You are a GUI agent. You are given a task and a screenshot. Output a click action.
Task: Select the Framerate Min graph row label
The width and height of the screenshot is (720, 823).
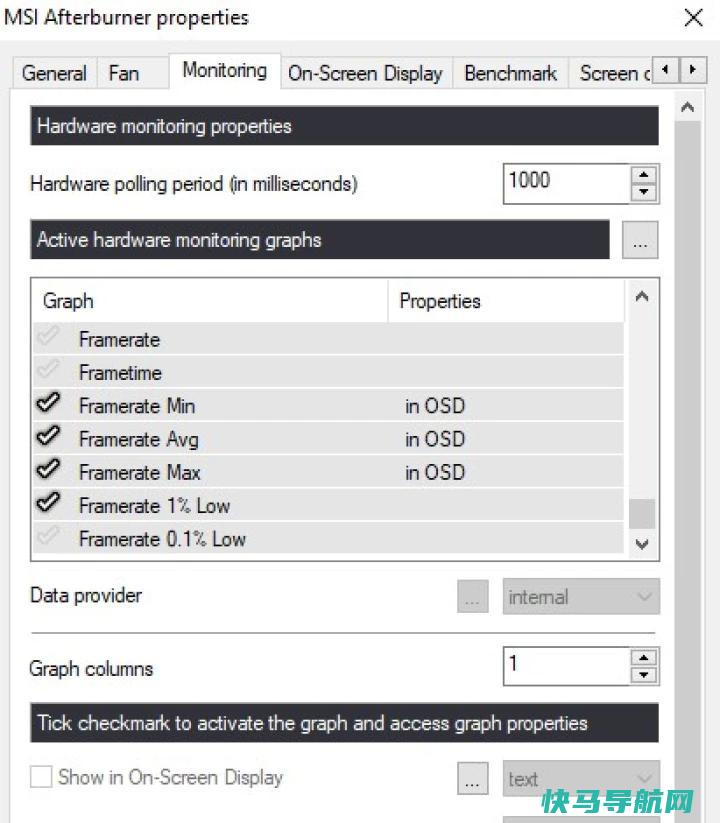(137, 406)
